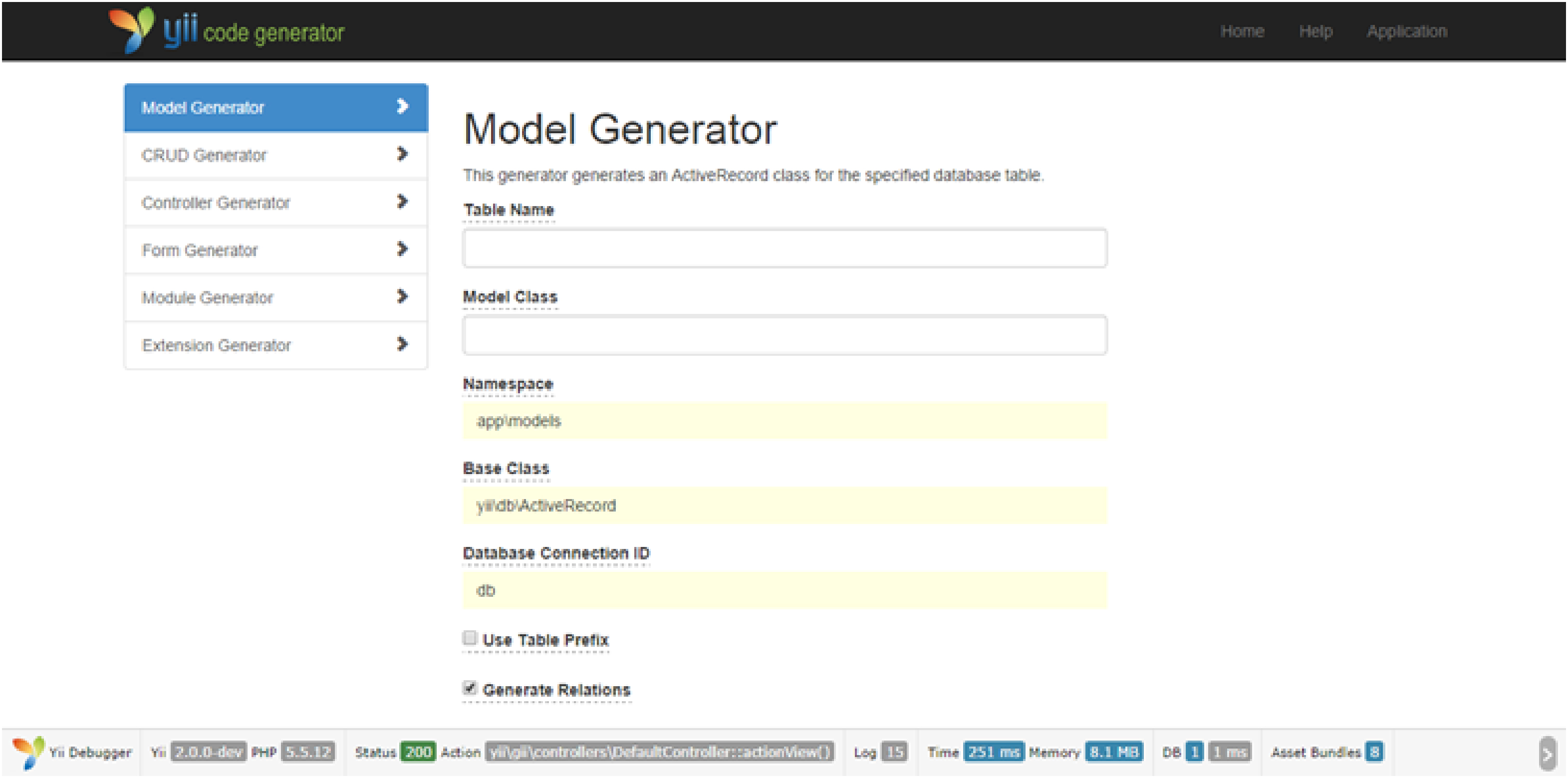Click chevron icon beside CRUD Generator
This screenshot has width=1568, height=778.
point(402,154)
